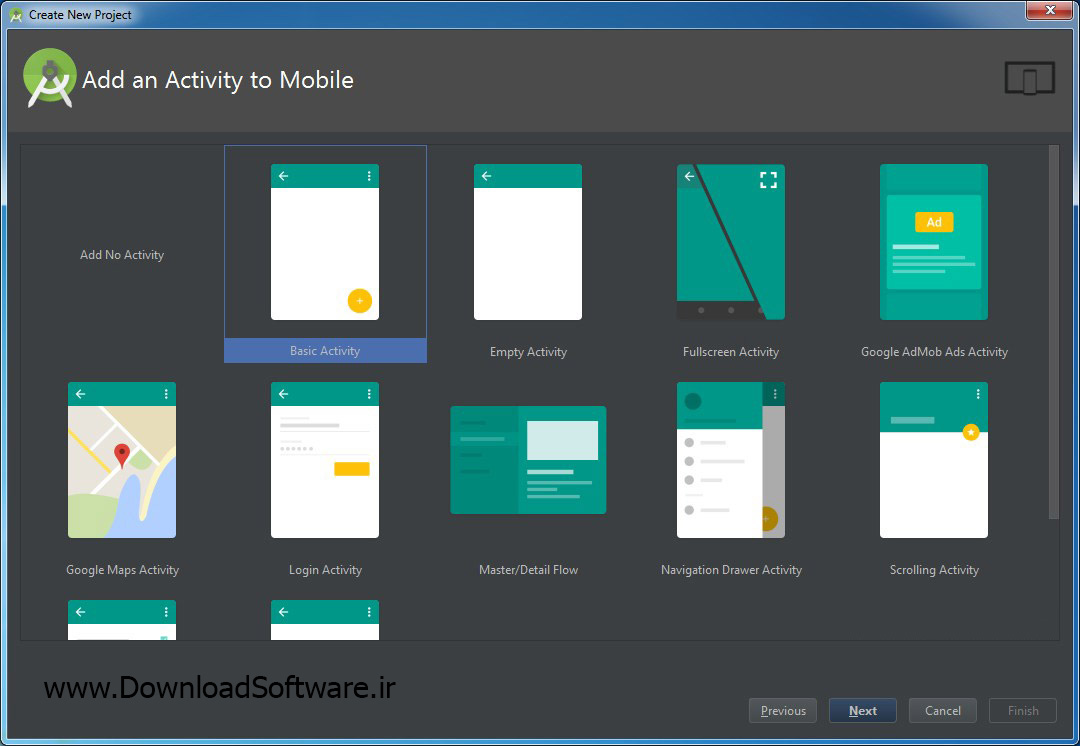Choose the Empty Activity template
Screen dimensions: 1080x746
point(528,242)
